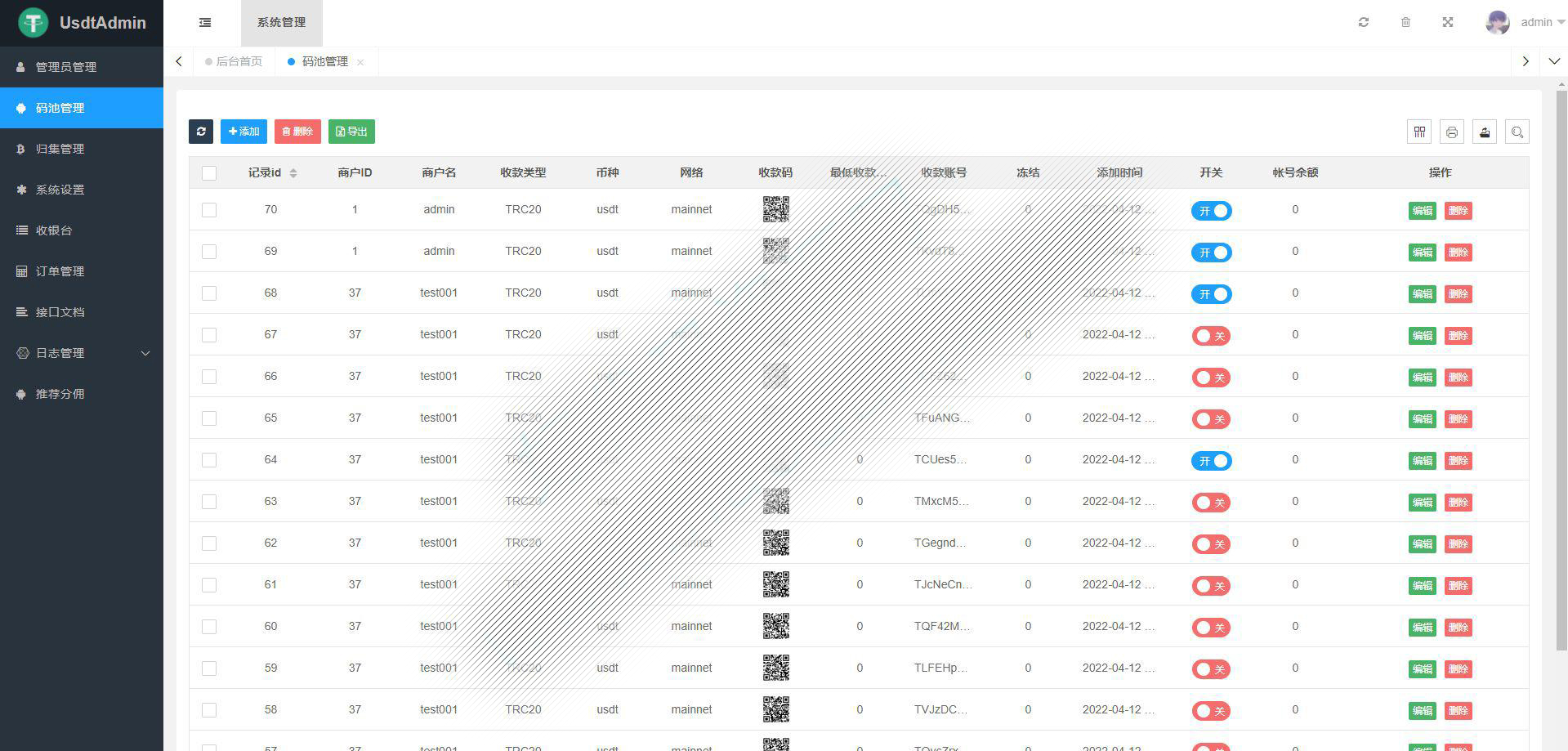The width and height of the screenshot is (1568, 751).
Task: Open the admin user dropdown
Action: (1543, 22)
